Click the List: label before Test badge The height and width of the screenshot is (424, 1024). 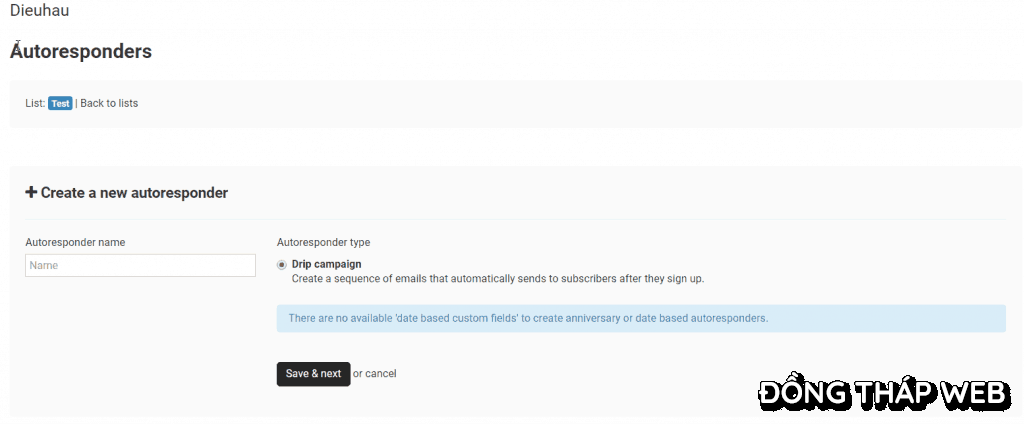coord(35,103)
